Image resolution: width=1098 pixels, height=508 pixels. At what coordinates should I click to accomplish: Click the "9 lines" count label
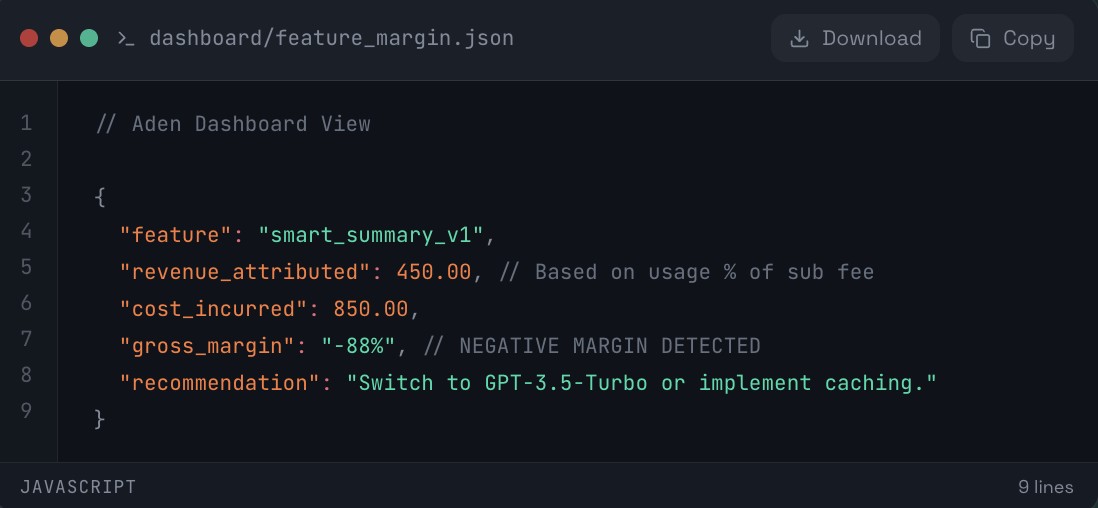pos(1045,487)
